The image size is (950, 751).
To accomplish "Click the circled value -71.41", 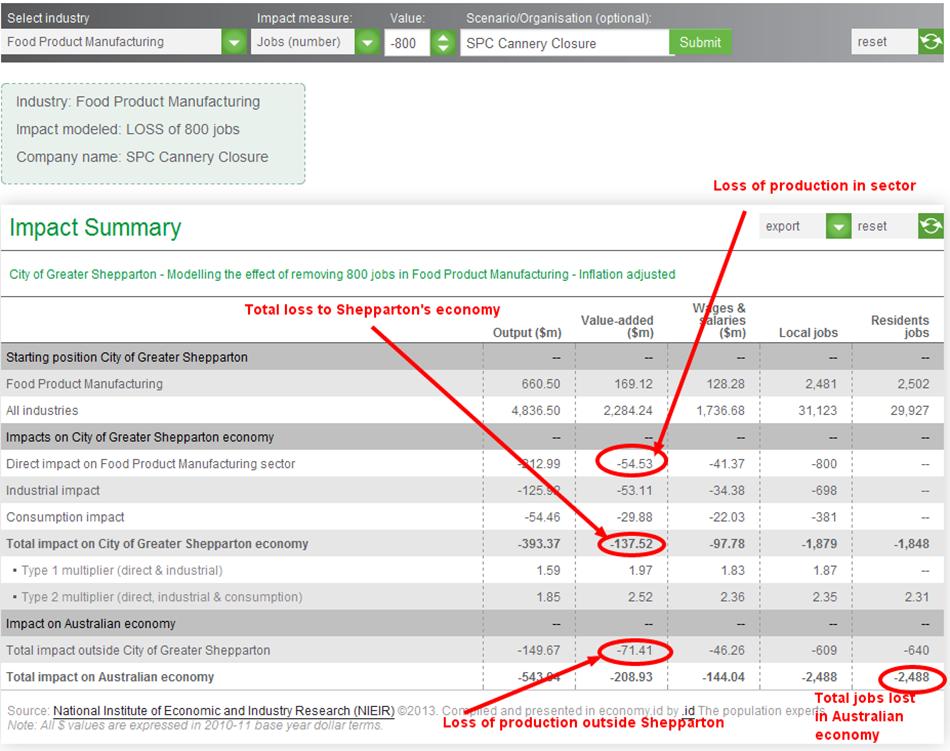I will (634, 650).
